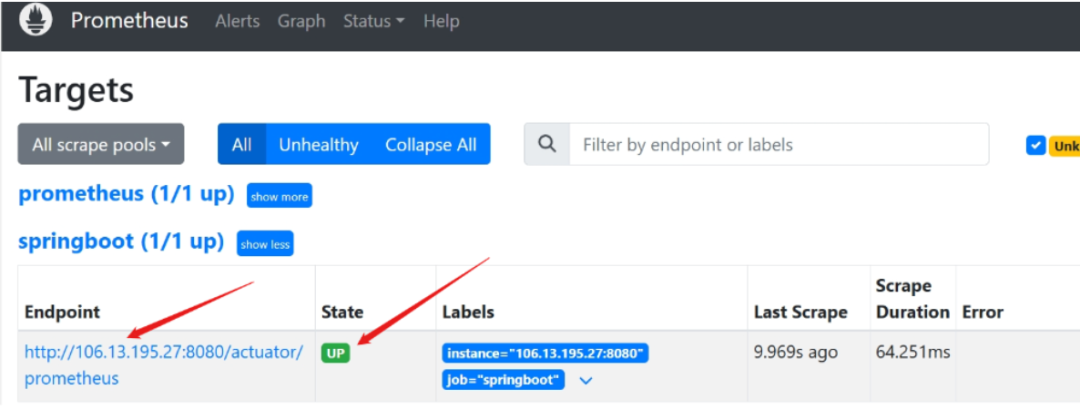Click the instance="106.13.195.27:8080" label badge
1080x410 pixels.
pyautogui.click(x=546, y=353)
